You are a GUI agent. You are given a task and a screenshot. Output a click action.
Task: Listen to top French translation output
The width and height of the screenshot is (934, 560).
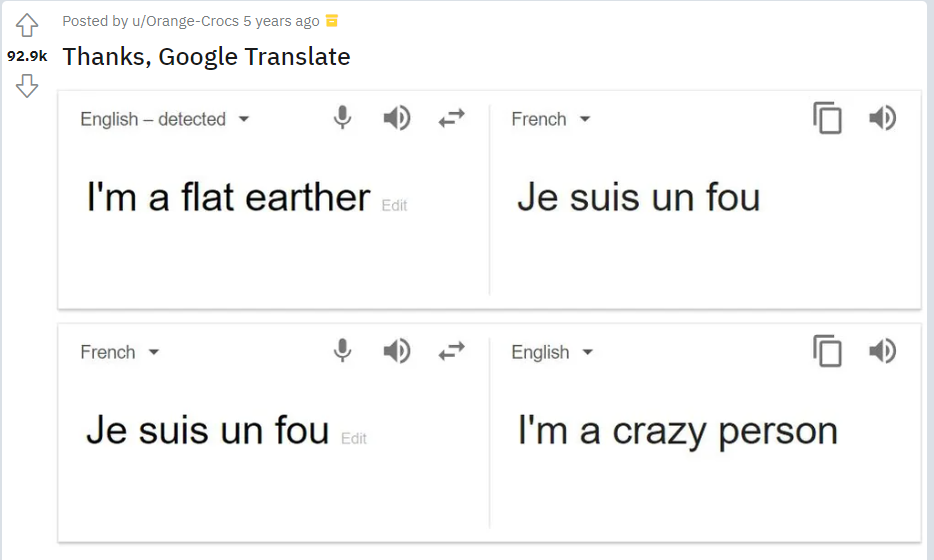pos(882,119)
